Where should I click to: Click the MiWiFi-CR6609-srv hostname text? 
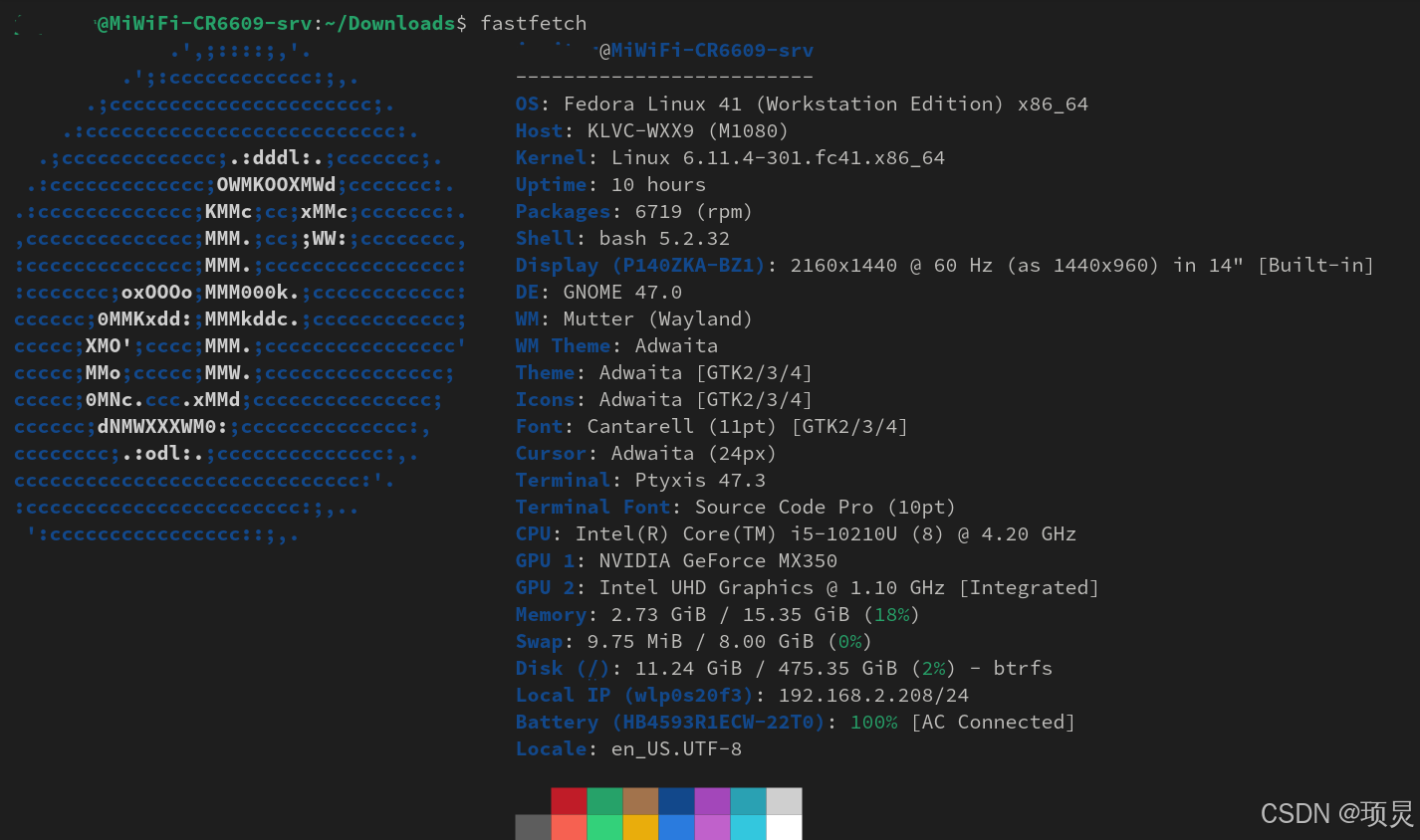712,50
